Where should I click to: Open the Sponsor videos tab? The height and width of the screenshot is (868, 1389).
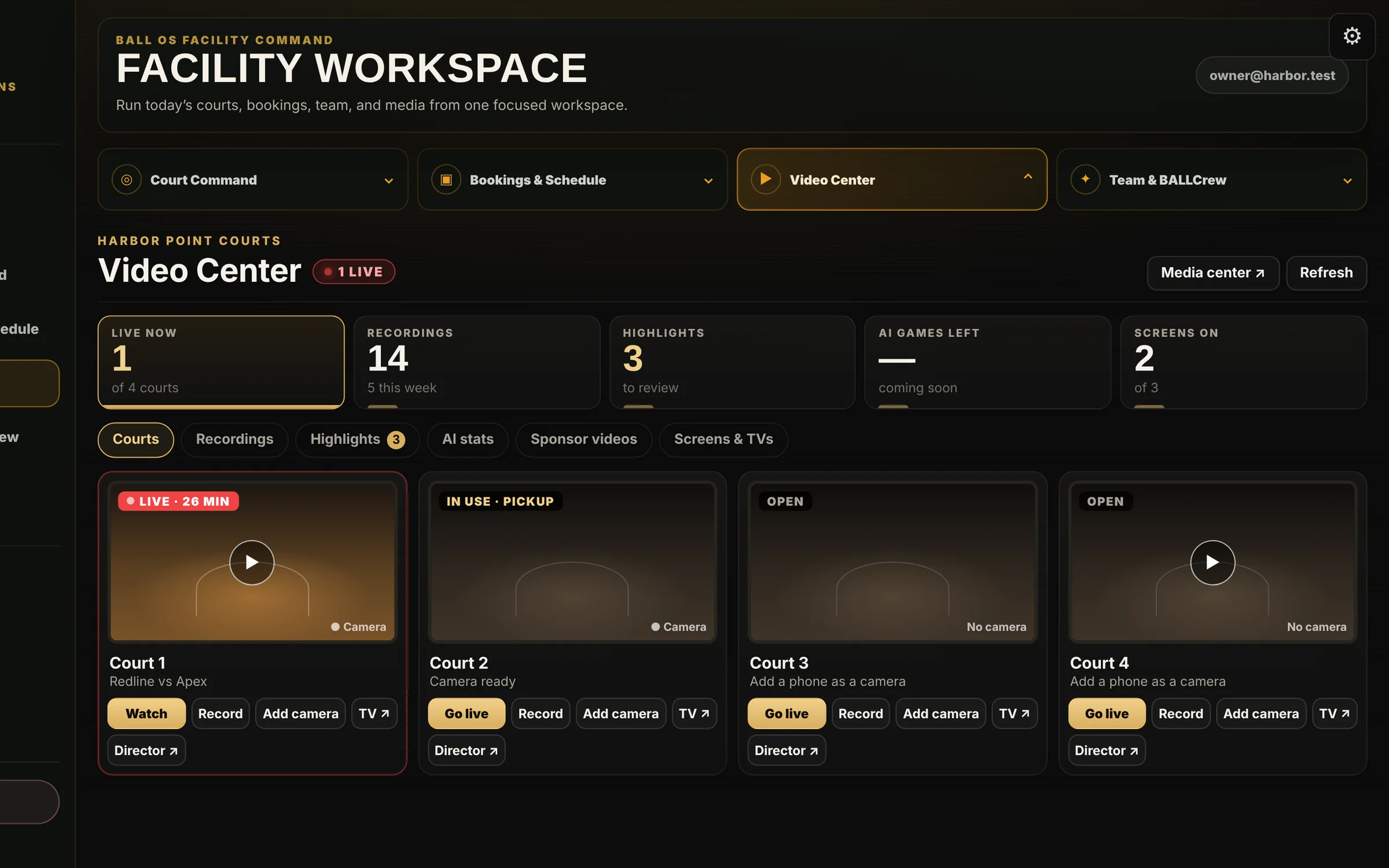(583, 439)
